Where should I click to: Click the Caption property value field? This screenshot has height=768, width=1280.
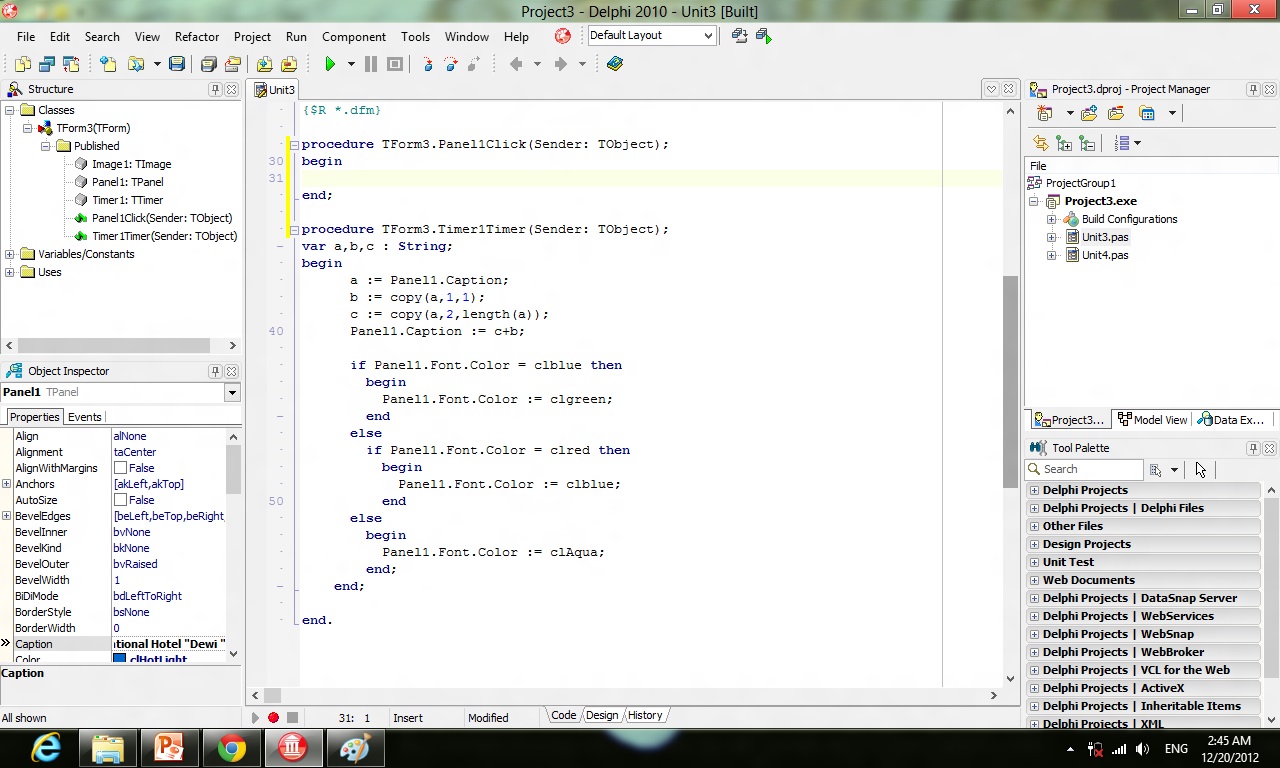tap(169, 644)
